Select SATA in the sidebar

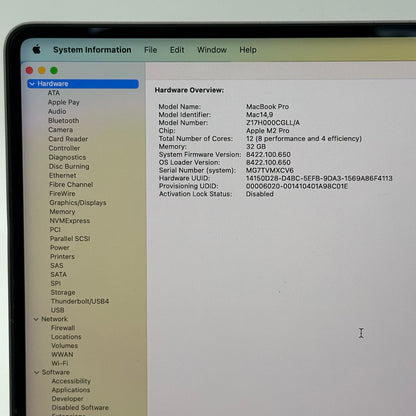click(x=59, y=274)
